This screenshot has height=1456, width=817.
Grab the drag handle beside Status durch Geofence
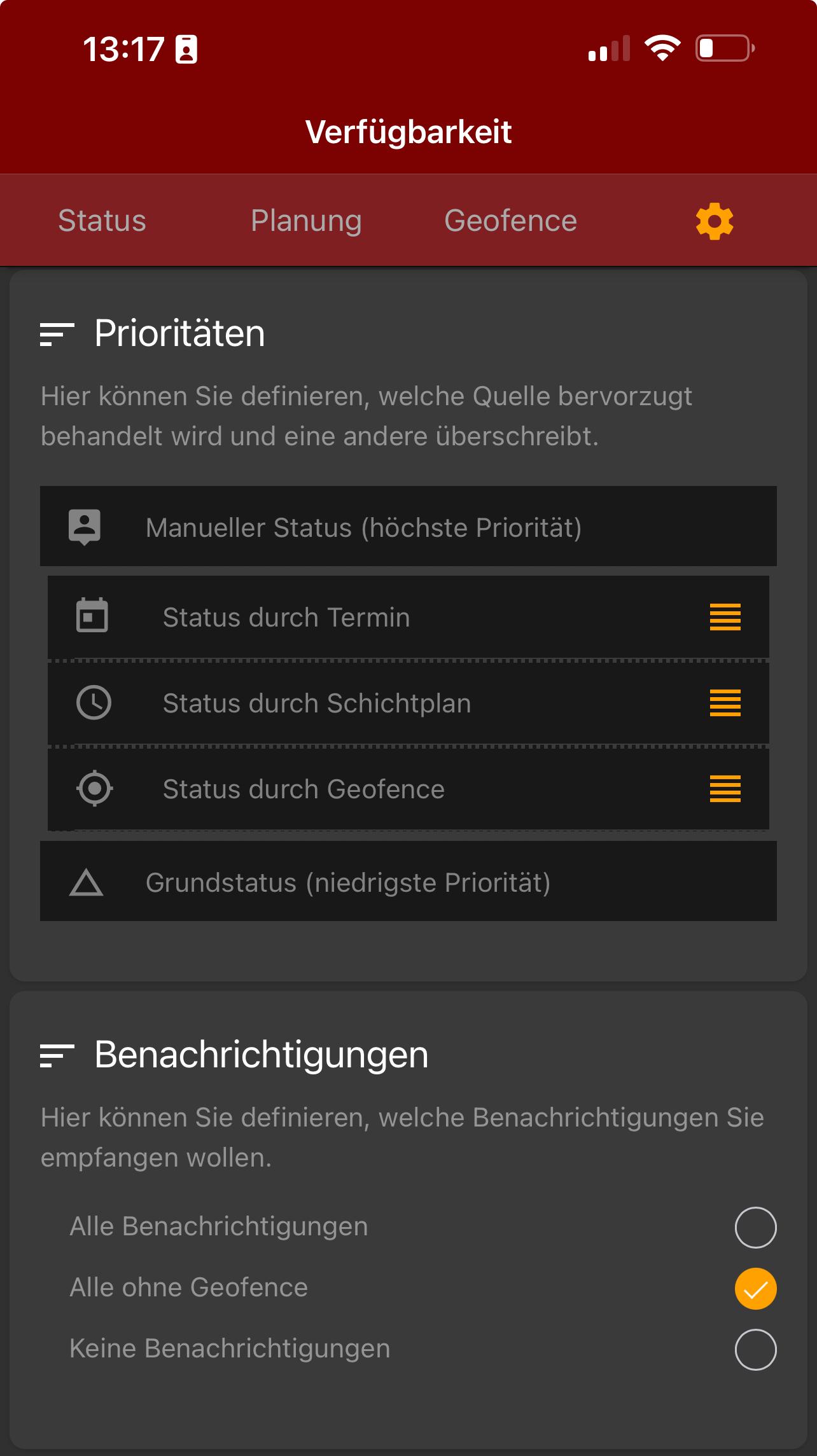(725, 789)
